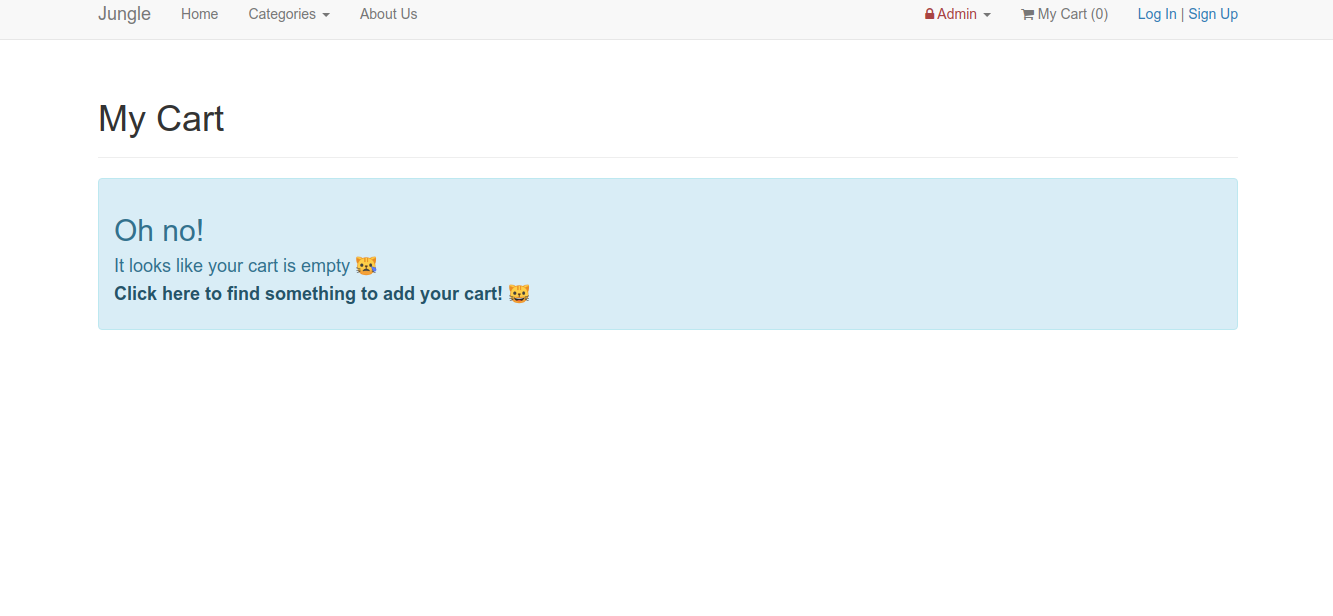Click the link to find something to add

(322, 294)
